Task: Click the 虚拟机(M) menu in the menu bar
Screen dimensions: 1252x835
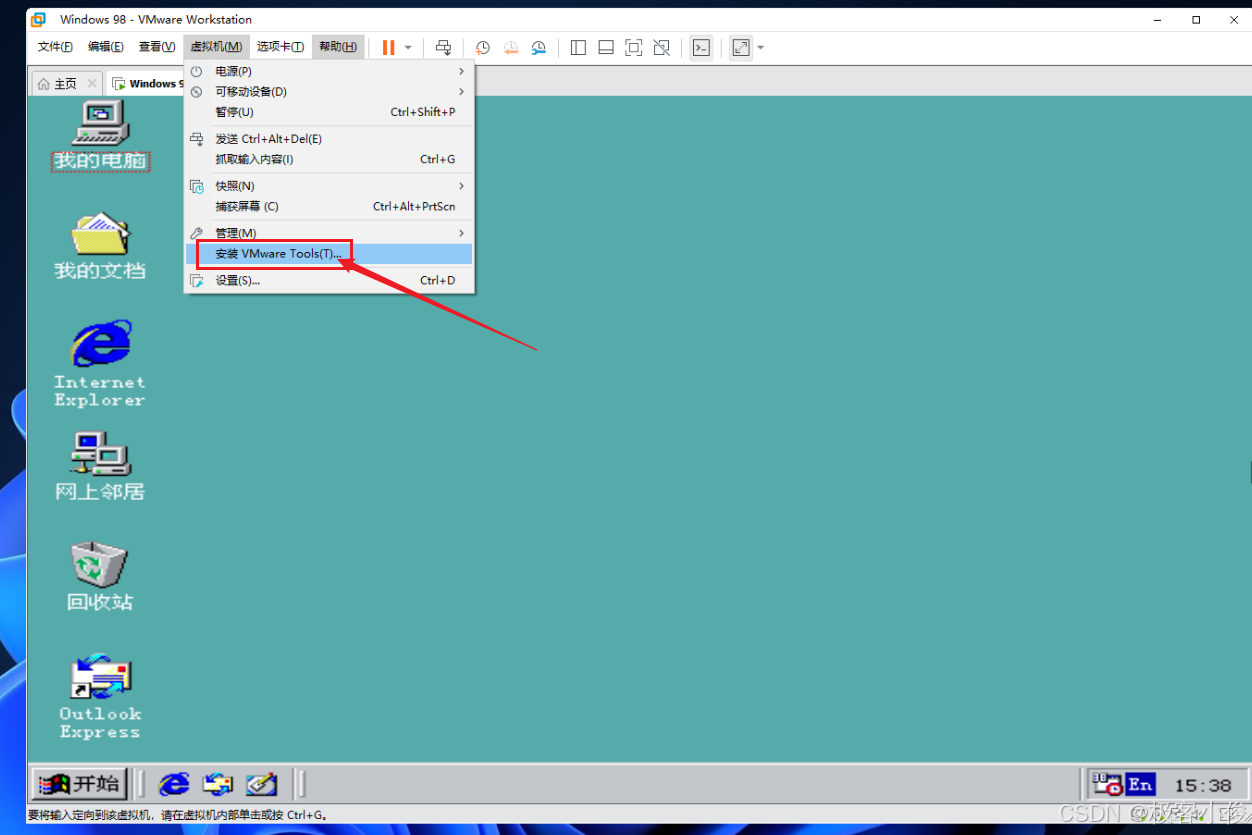Action: point(216,47)
